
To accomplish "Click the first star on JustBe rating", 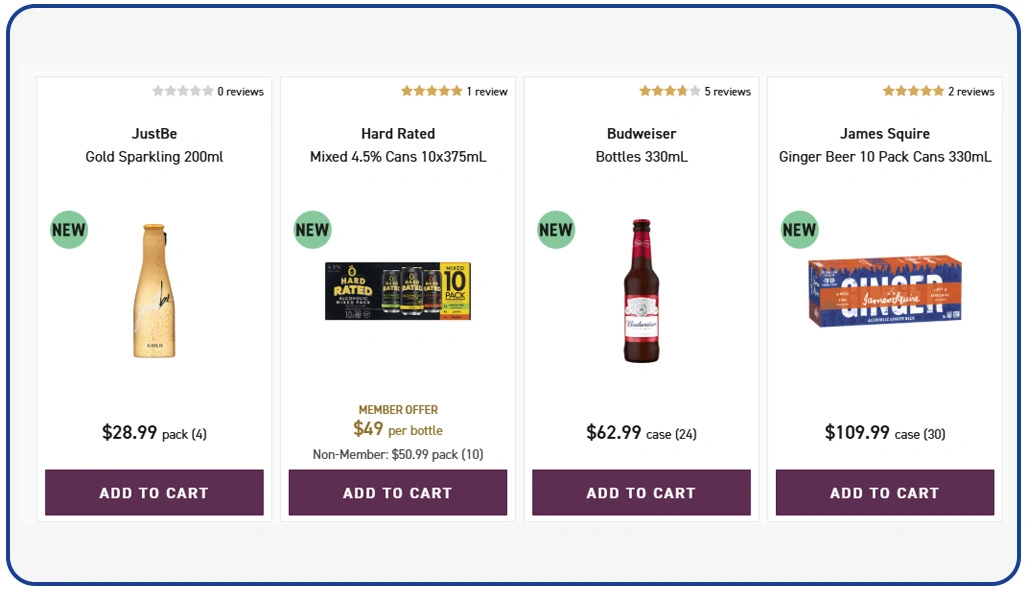I will (x=159, y=91).
